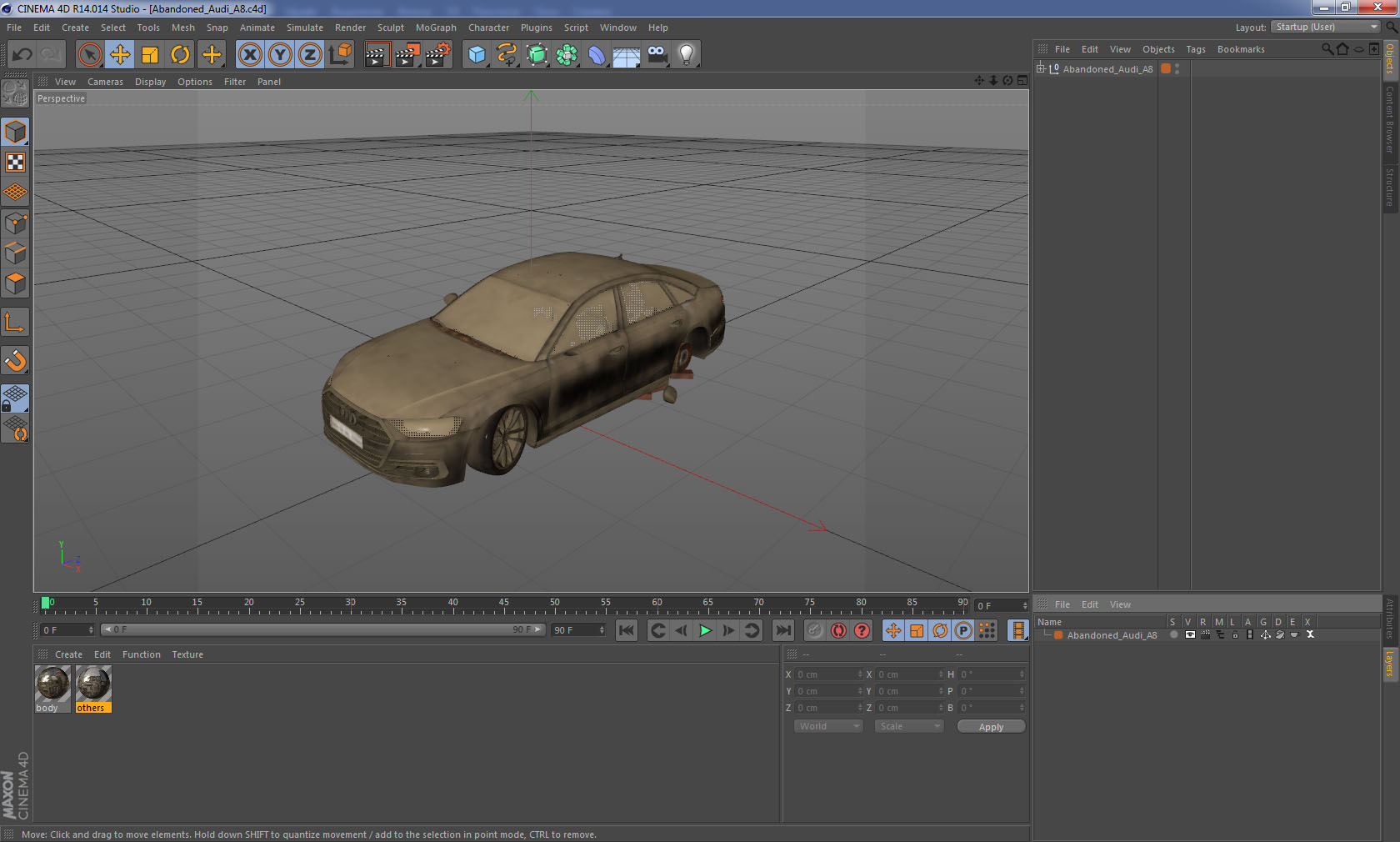Toggle position keyframe recording

[x=893, y=630]
